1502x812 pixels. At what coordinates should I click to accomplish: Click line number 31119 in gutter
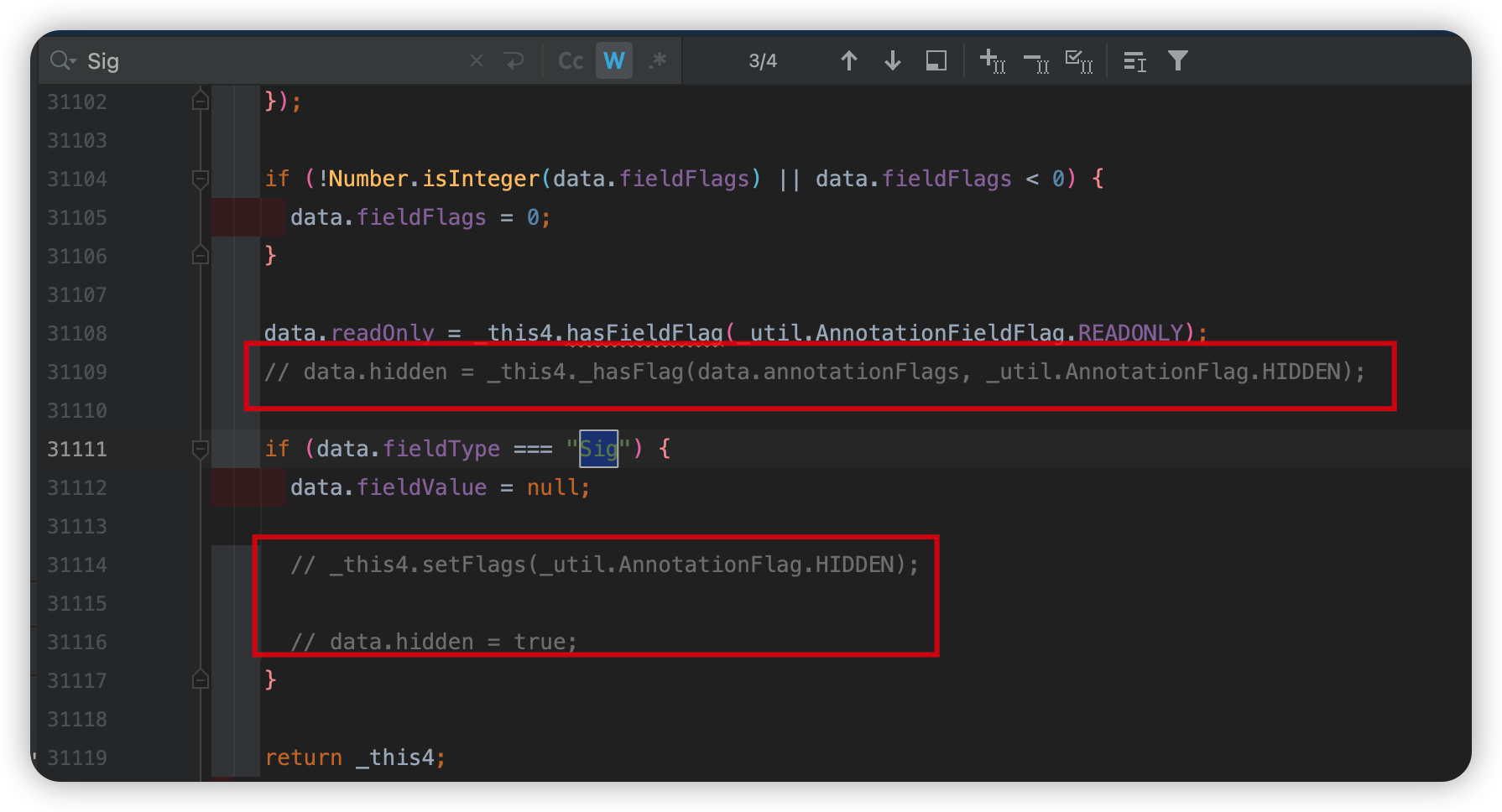tap(77, 757)
